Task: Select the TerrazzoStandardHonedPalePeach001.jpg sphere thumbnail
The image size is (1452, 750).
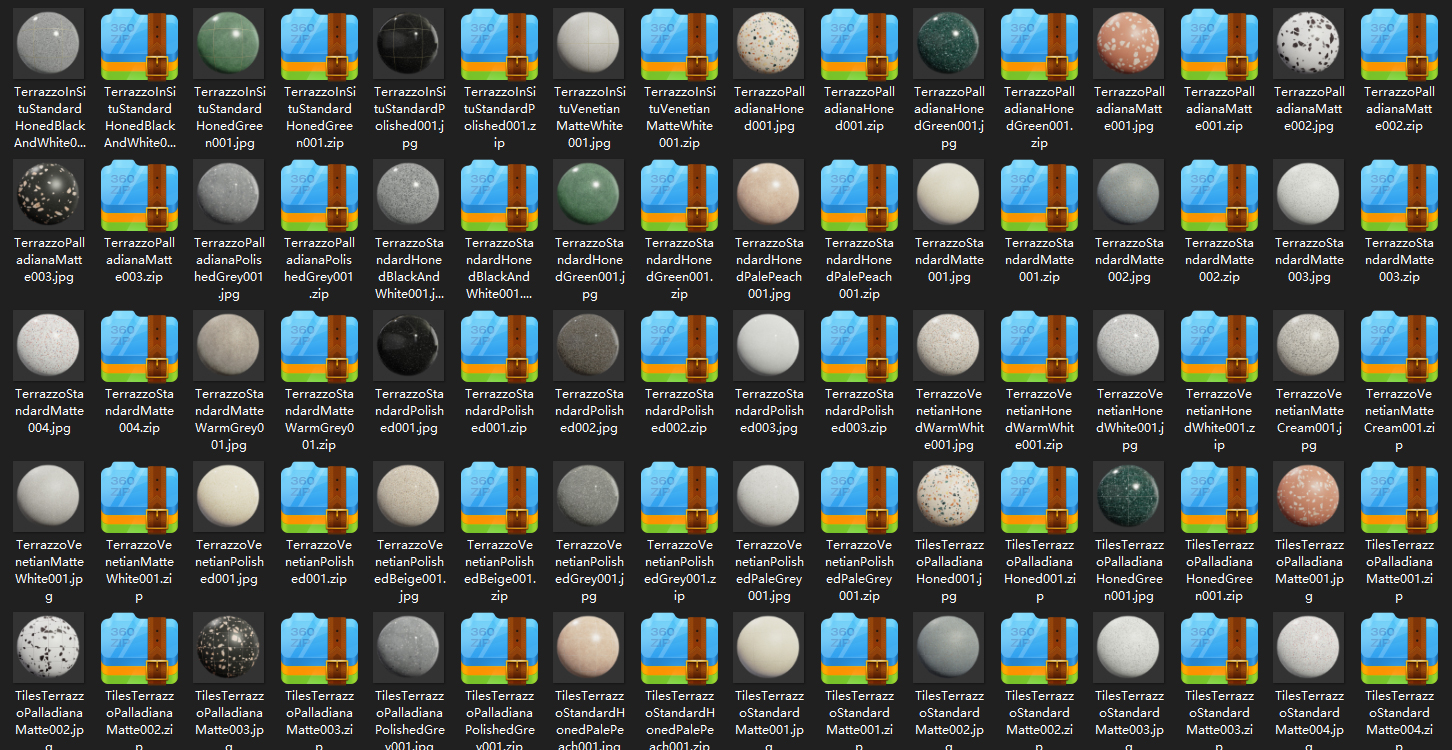Action: 770,196
